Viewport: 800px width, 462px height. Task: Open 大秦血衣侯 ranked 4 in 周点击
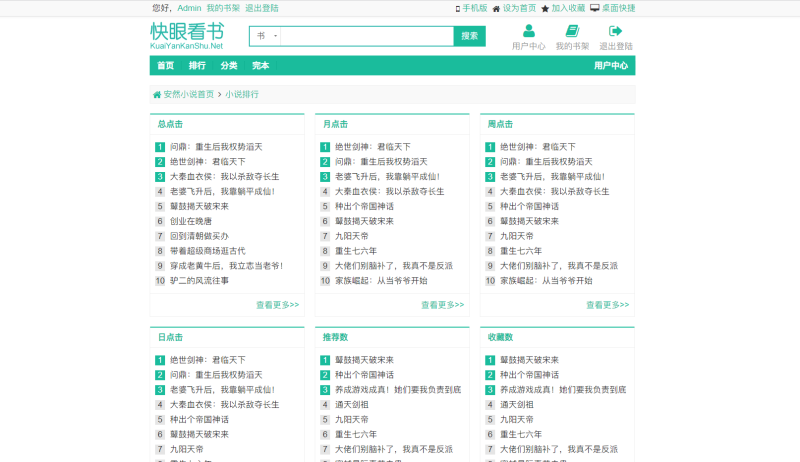[x=555, y=191]
